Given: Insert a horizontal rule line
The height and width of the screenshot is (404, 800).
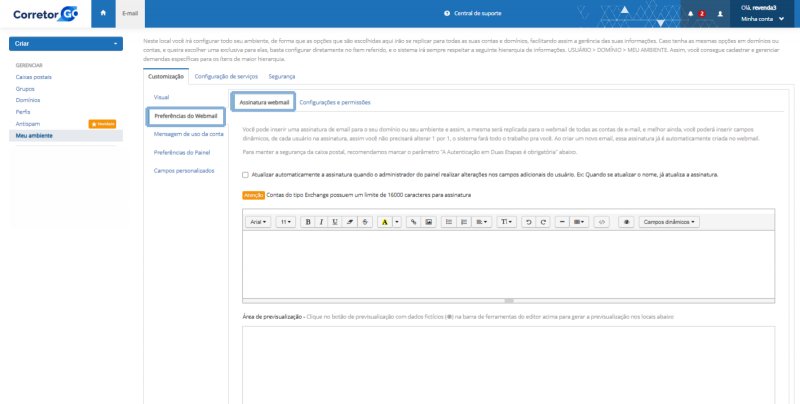Looking at the screenshot, I should click(x=562, y=222).
